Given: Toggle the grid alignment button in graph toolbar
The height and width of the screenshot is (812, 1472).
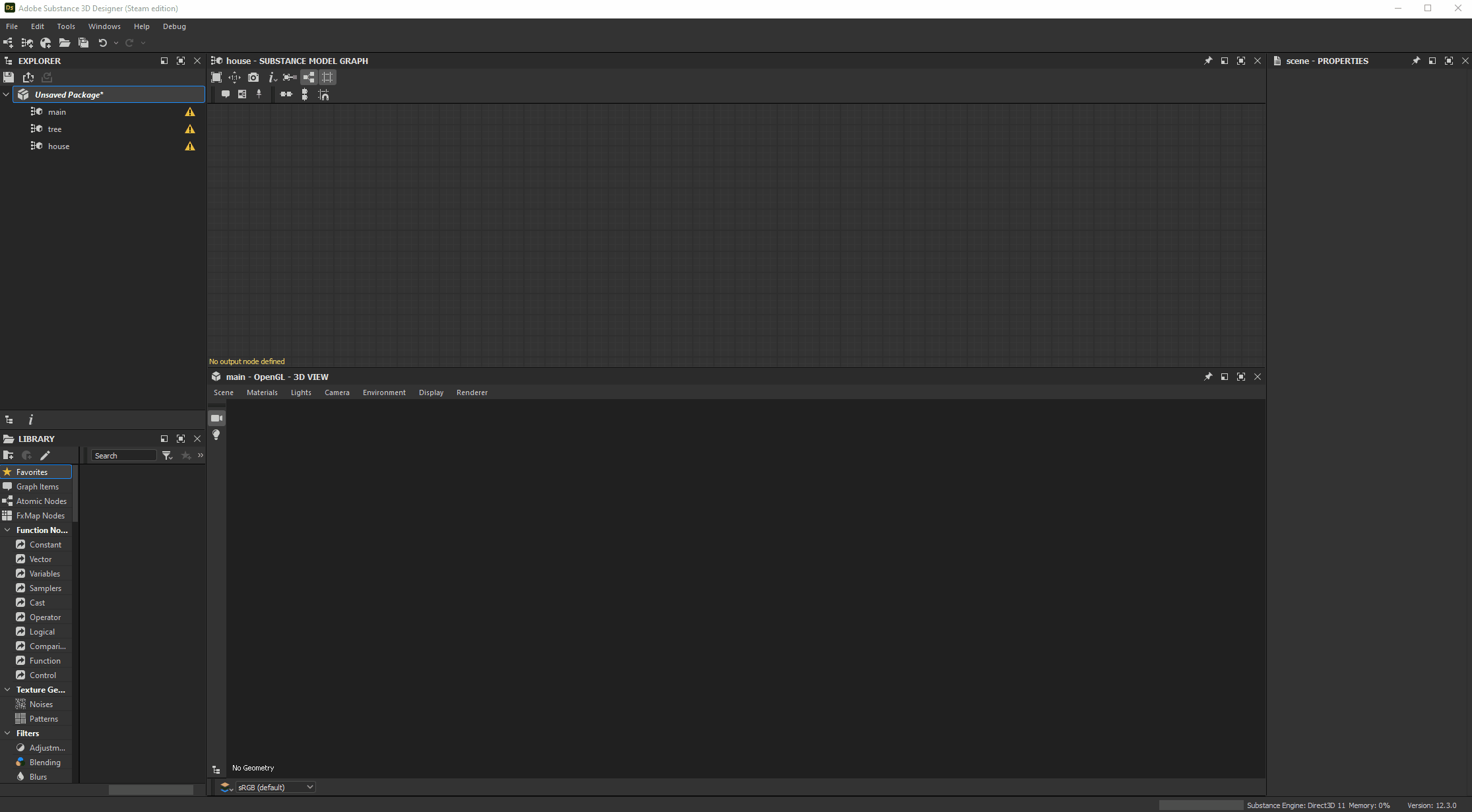Looking at the screenshot, I should 327,77.
